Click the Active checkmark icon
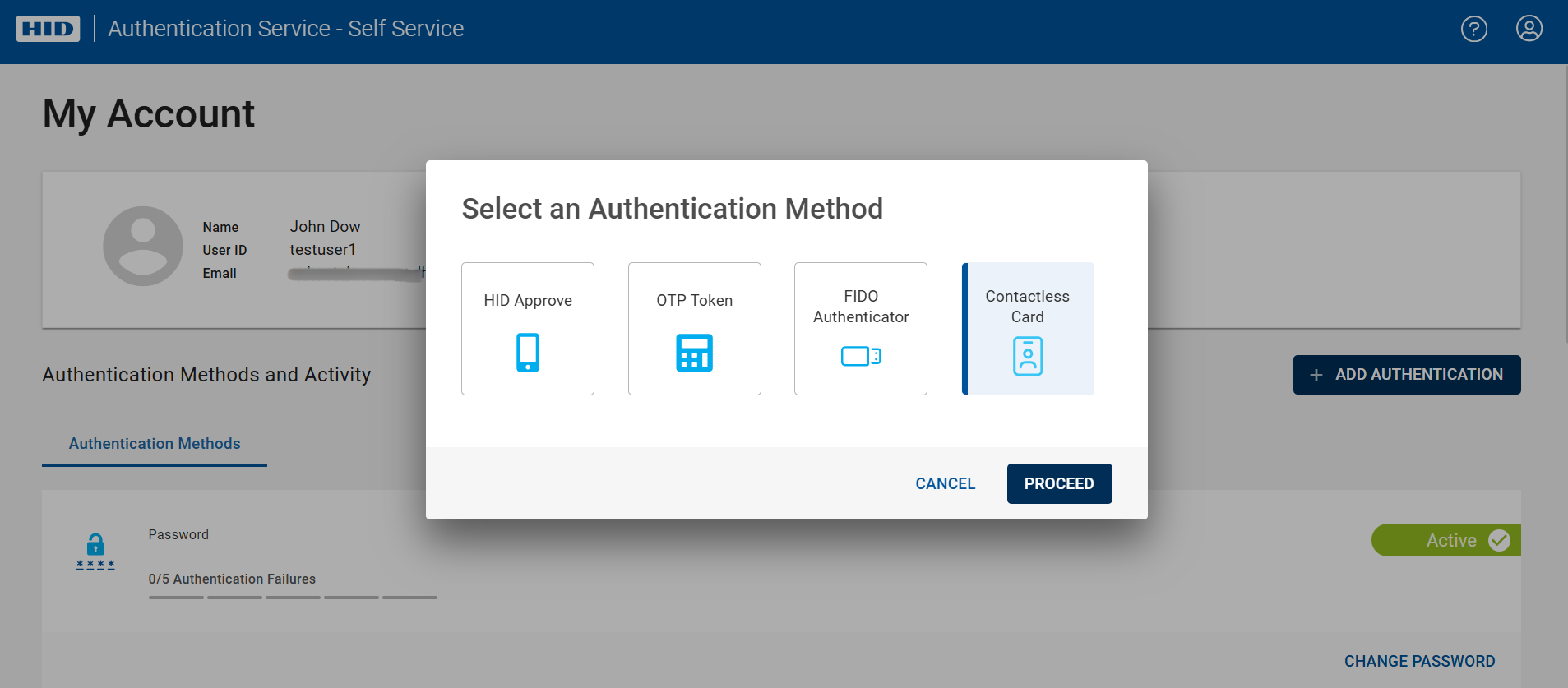The width and height of the screenshot is (1568, 688). click(x=1499, y=540)
